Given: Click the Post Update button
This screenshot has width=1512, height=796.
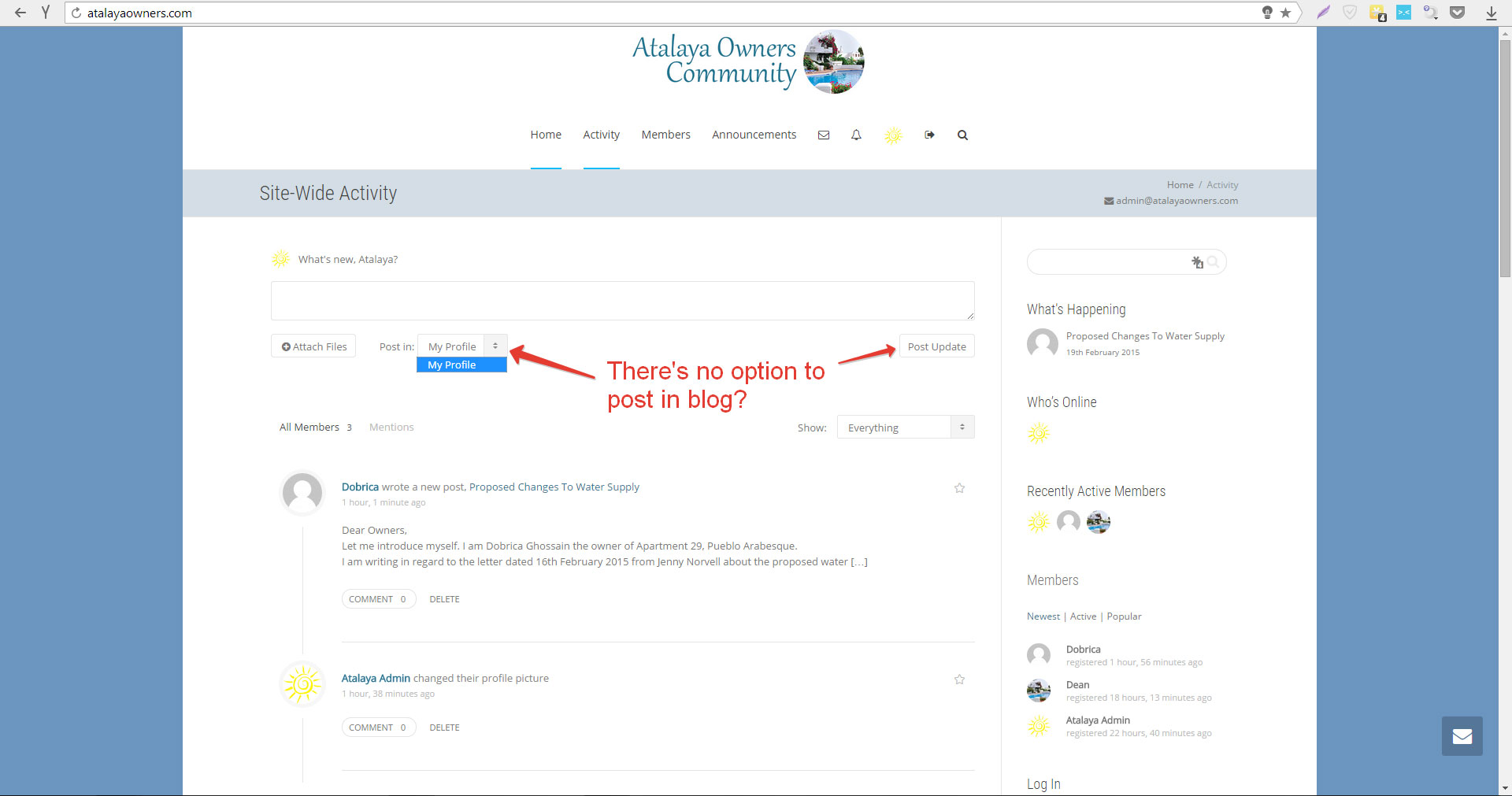Looking at the screenshot, I should (x=936, y=346).
